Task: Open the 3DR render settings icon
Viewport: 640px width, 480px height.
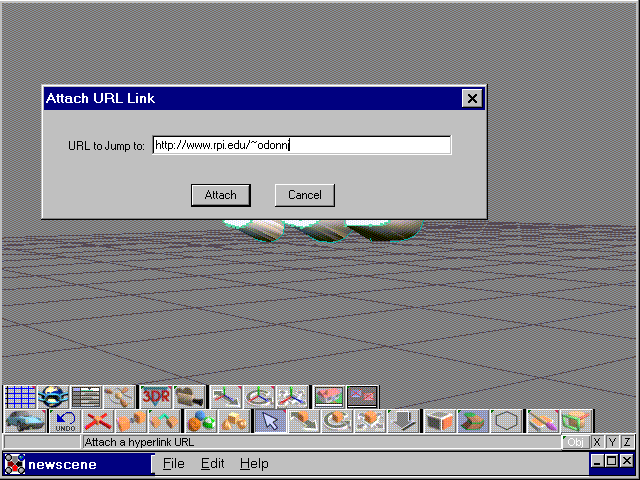Action: tap(155, 397)
